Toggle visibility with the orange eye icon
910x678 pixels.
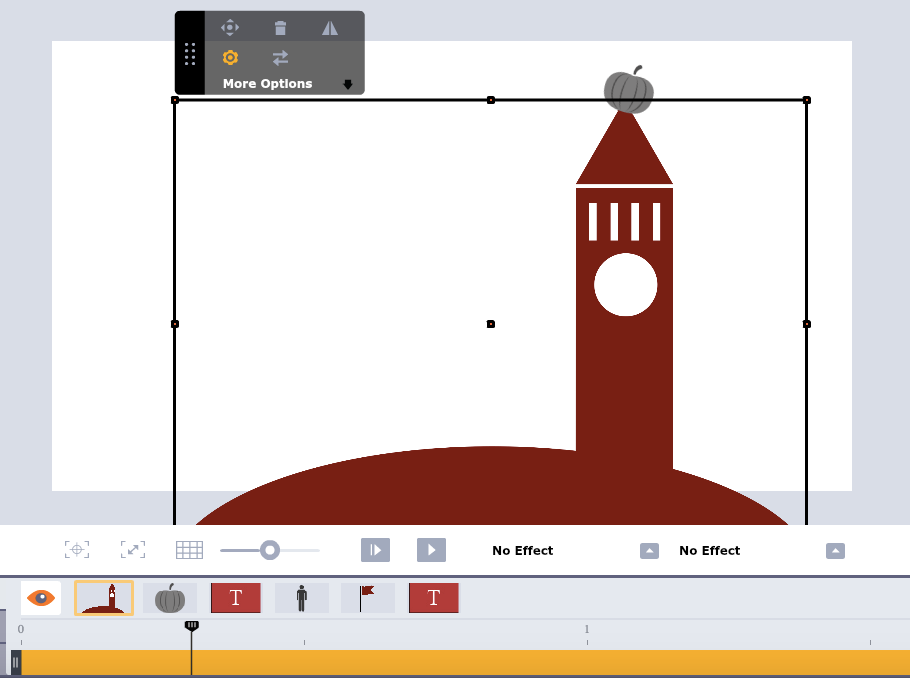pyautogui.click(x=41, y=598)
